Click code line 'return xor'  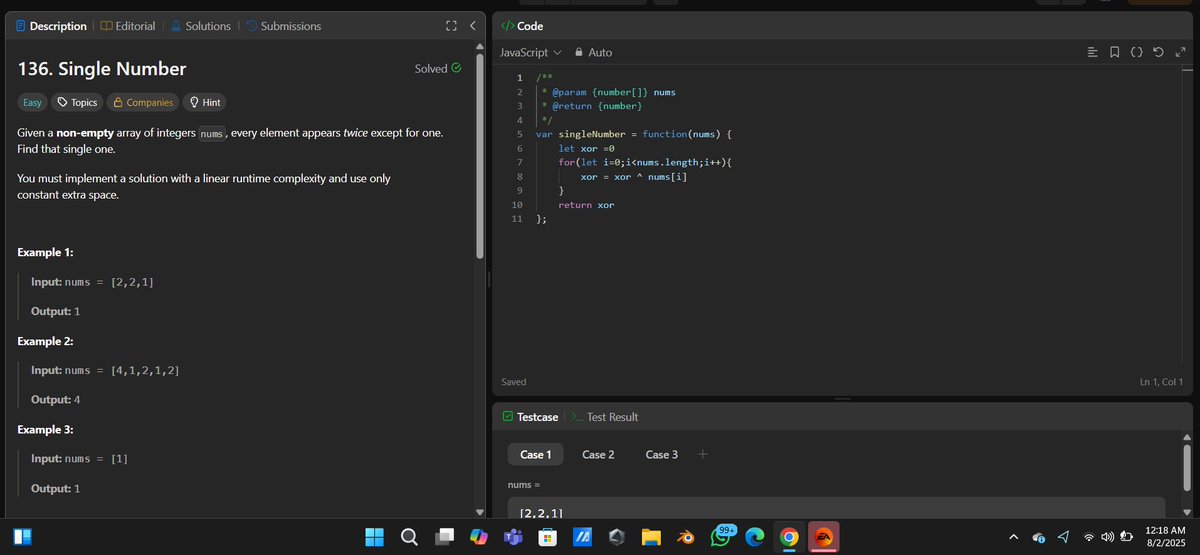pyautogui.click(x=586, y=204)
